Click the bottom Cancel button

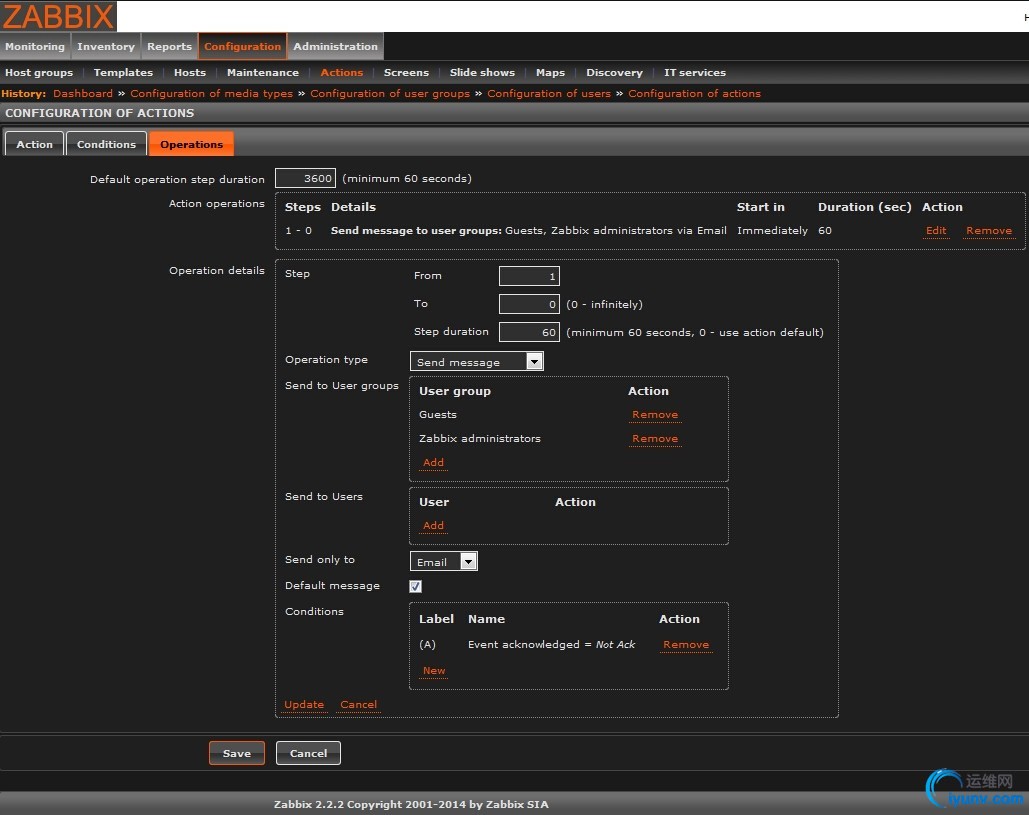point(308,753)
